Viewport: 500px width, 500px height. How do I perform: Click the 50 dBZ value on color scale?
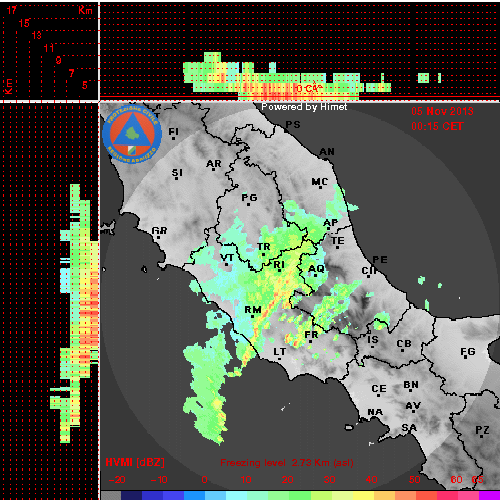414,480
